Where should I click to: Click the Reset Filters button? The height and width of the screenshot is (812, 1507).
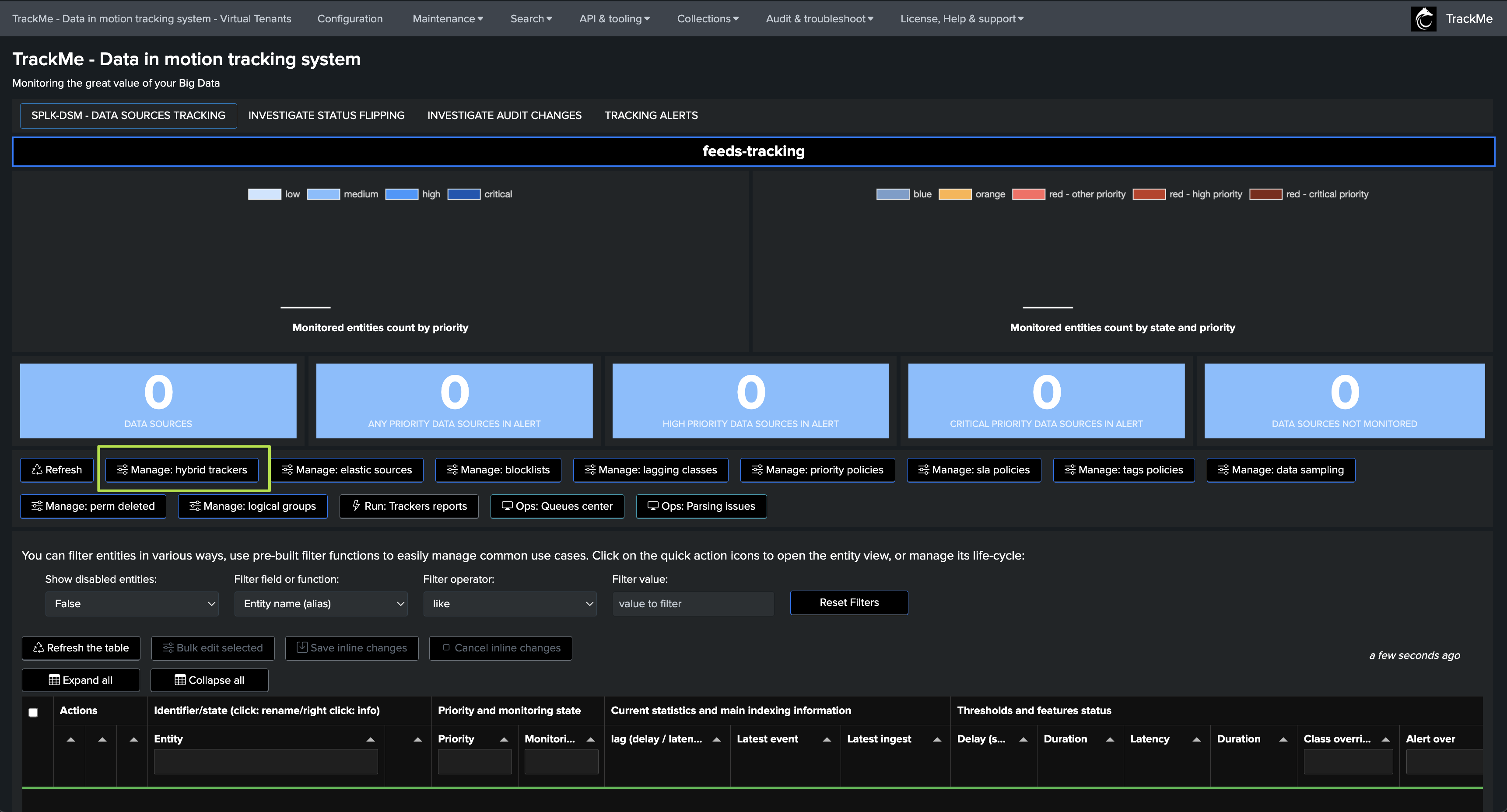pyautogui.click(x=849, y=602)
